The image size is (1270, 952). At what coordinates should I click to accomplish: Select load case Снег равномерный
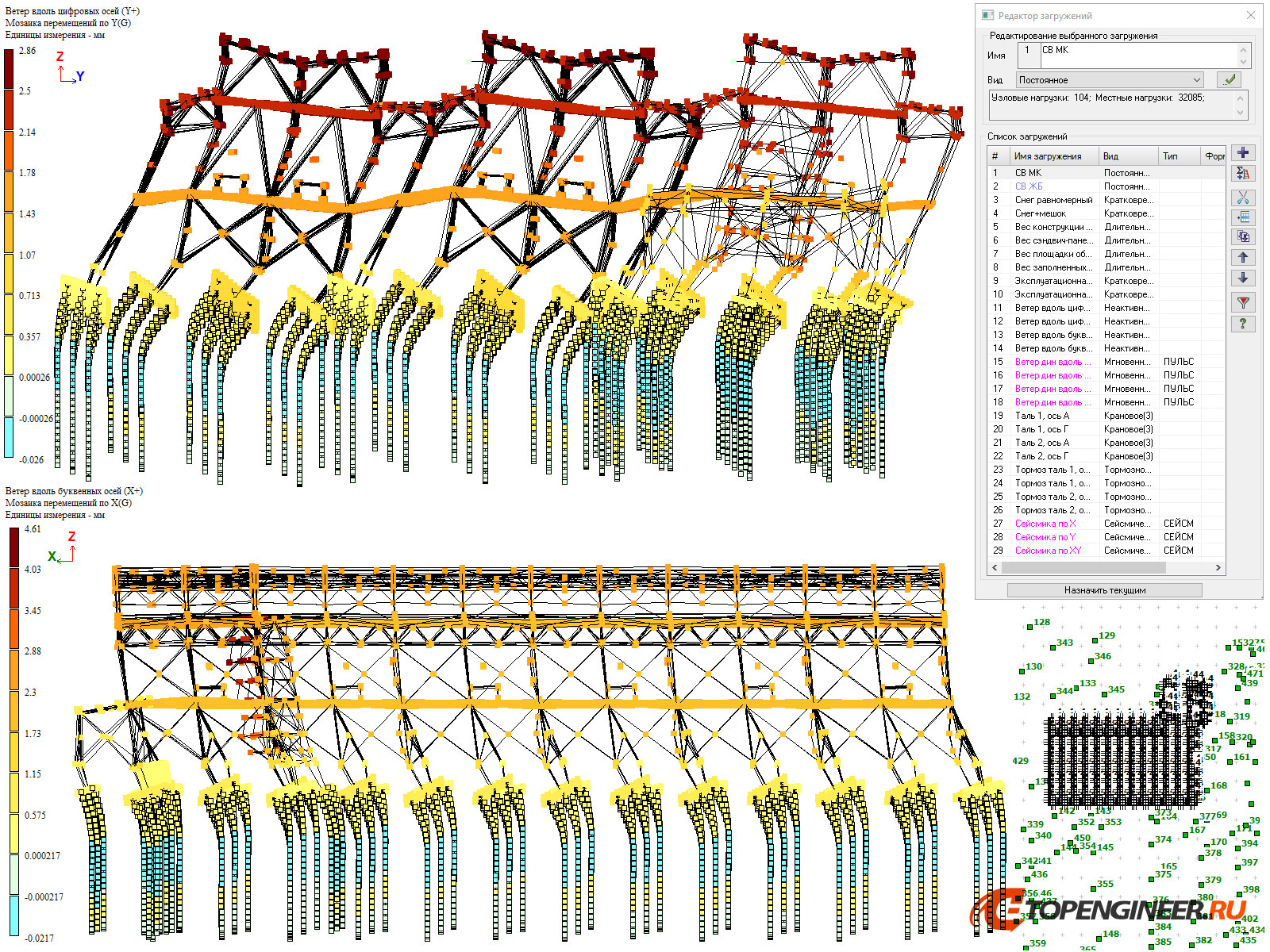(x=1053, y=200)
